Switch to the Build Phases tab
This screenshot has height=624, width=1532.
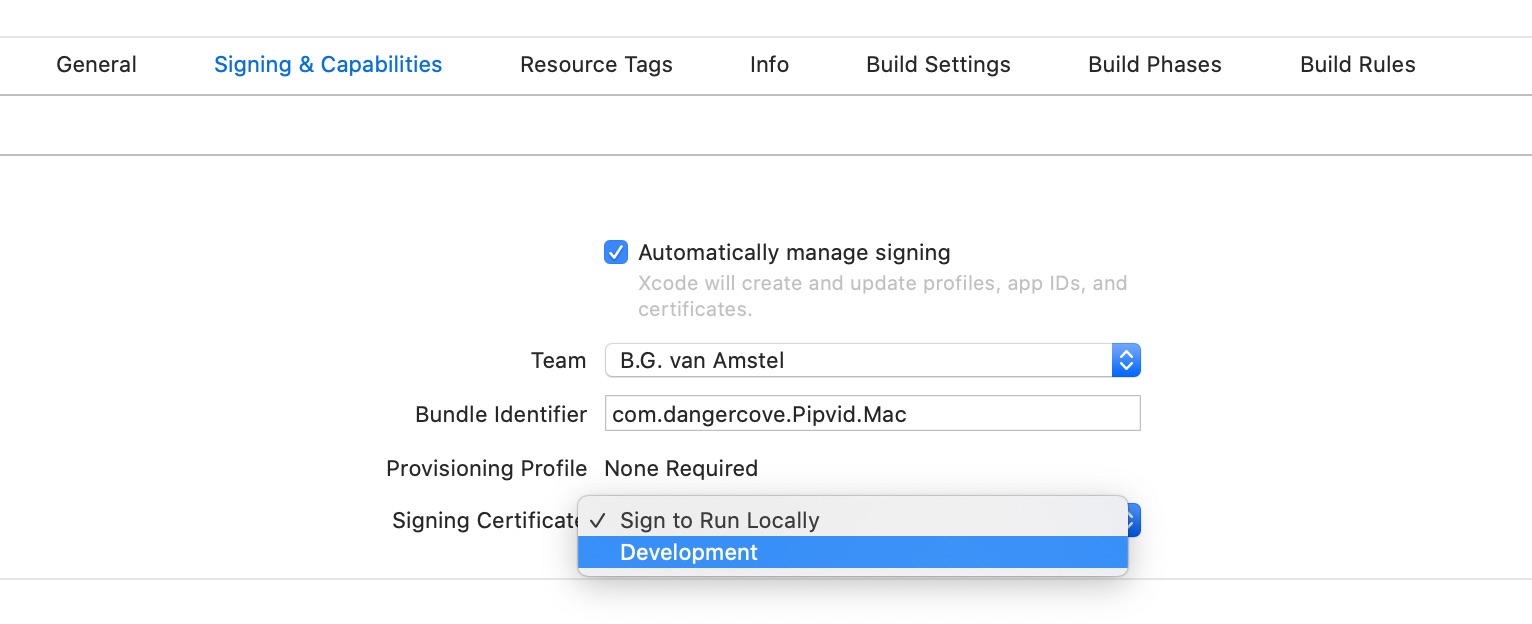click(1154, 65)
